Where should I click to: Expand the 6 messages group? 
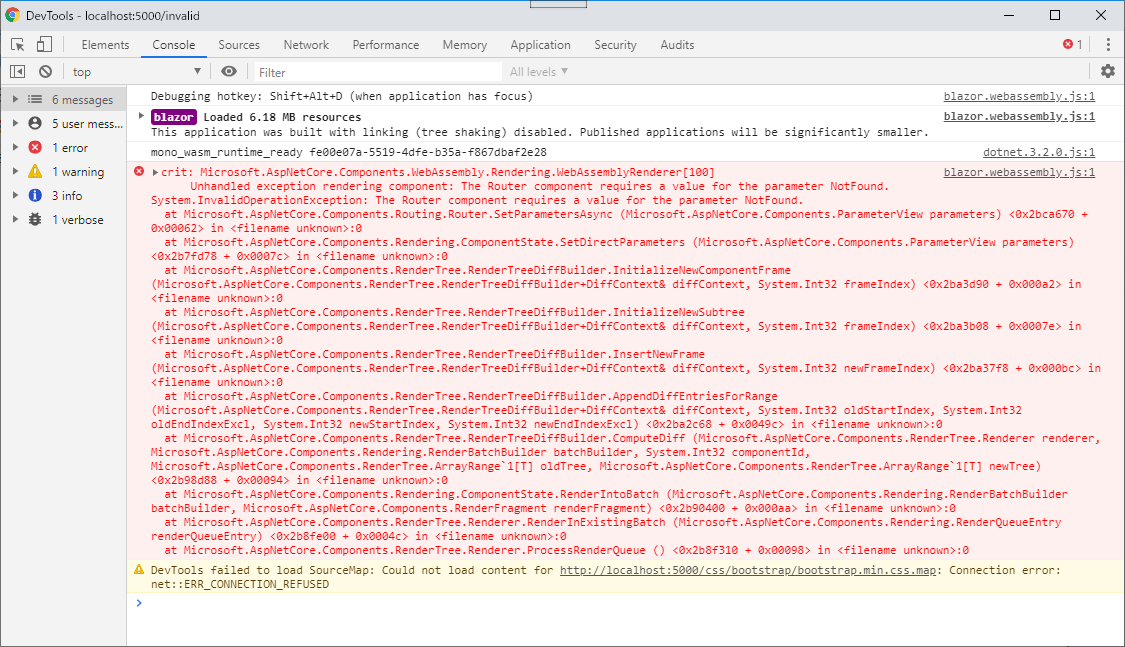[x=15, y=99]
